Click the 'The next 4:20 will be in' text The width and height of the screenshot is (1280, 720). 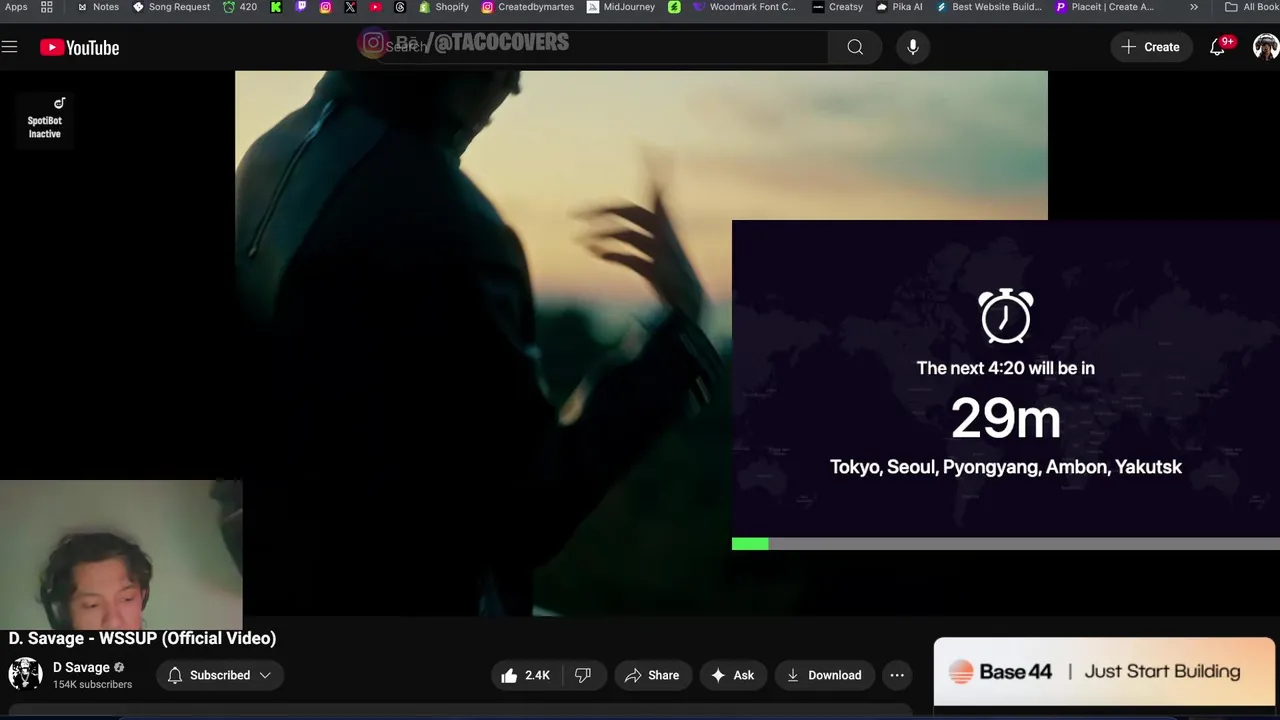click(x=1005, y=368)
